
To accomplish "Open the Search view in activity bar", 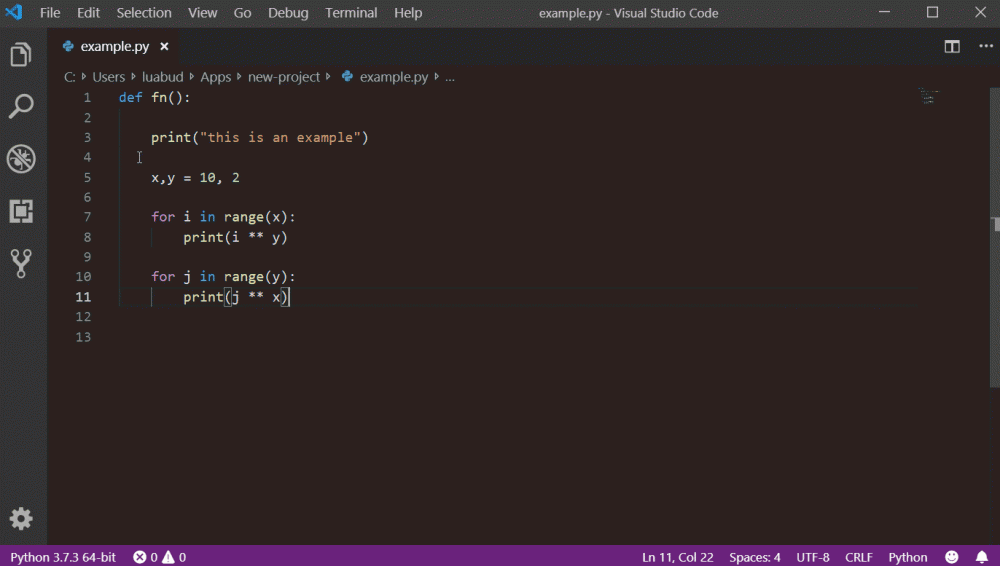I will point(21,107).
